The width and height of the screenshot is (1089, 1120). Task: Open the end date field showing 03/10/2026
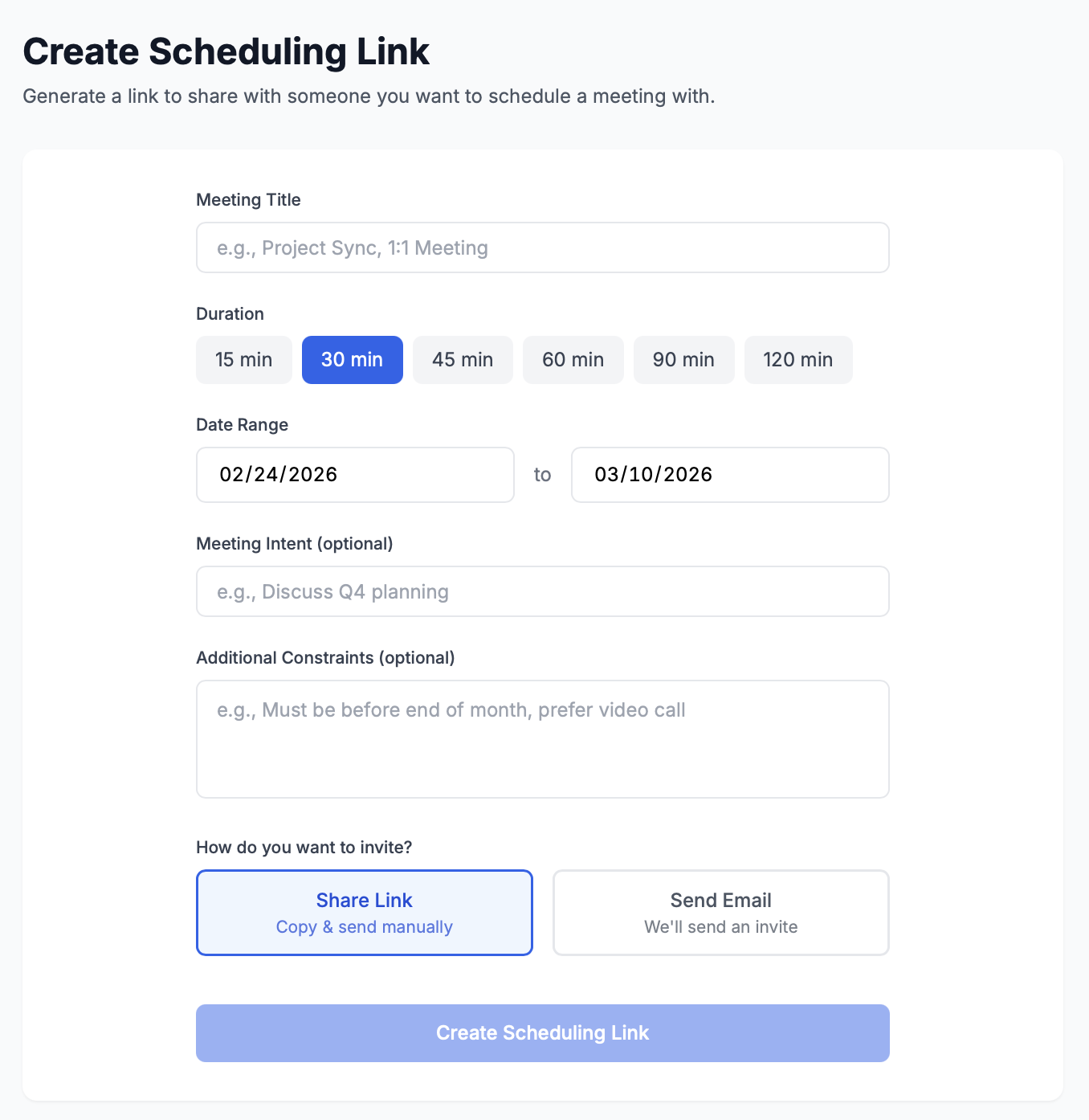click(x=729, y=475)
